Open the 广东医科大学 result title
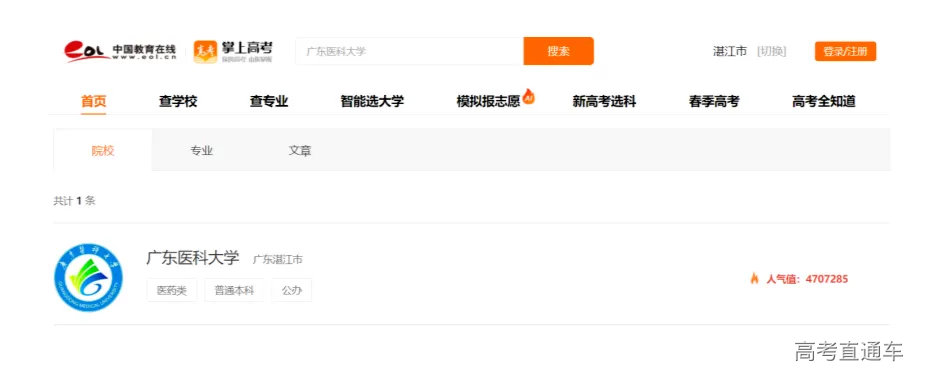Viewport: 932px width, 391px height. (x=193, y=258)
